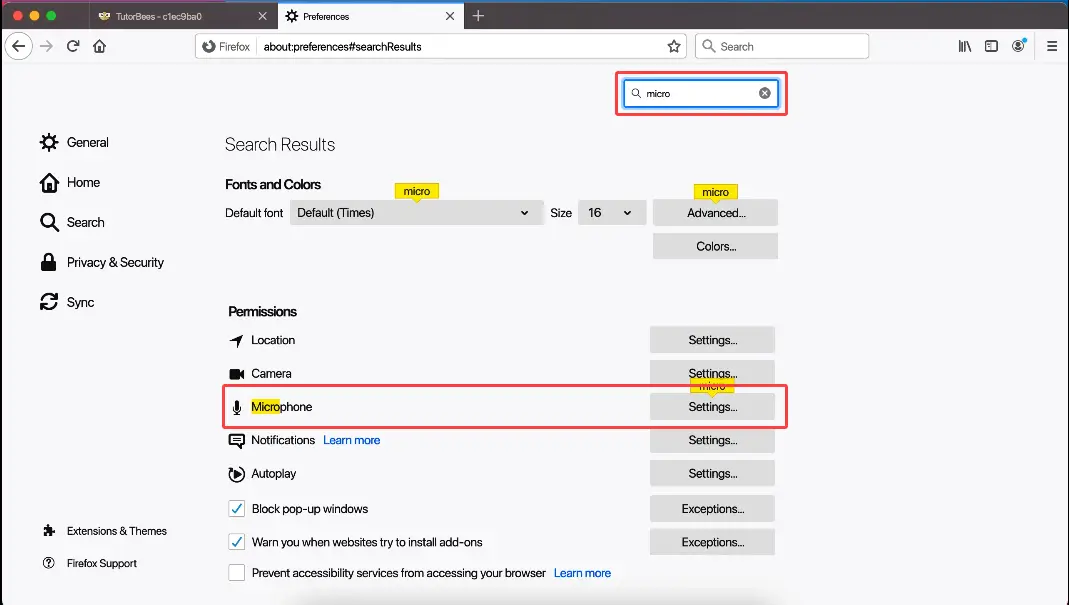Expand the font Size dropdown
This screenshot has width=1069, height=605.
[x=611, y=213]
